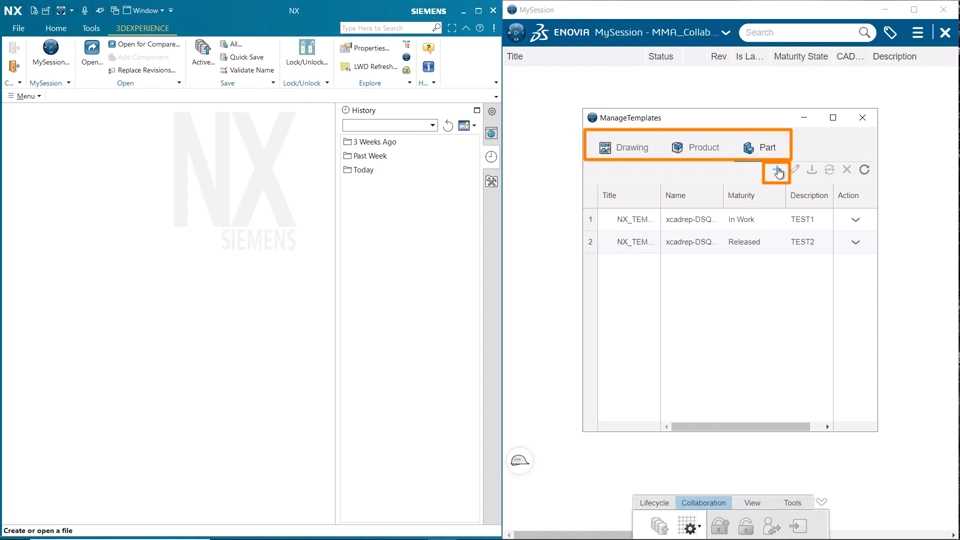Select the 3 Weeks Ago history folder
This screenshot has width=960, height=540.
[369, 141]
